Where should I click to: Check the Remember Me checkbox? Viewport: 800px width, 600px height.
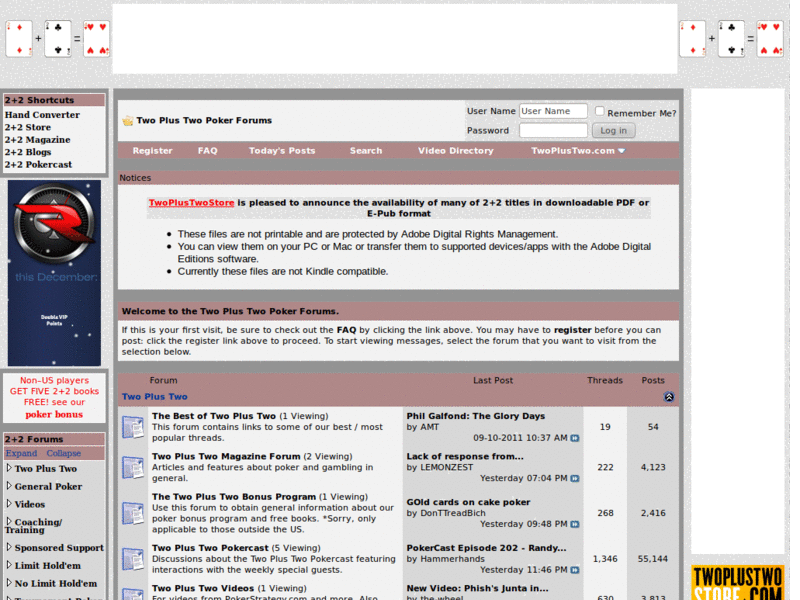[x=599, y=111]
